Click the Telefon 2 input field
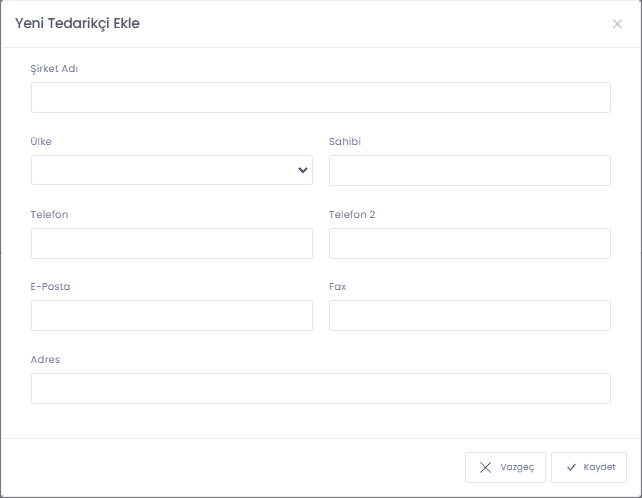 point(470,243)
